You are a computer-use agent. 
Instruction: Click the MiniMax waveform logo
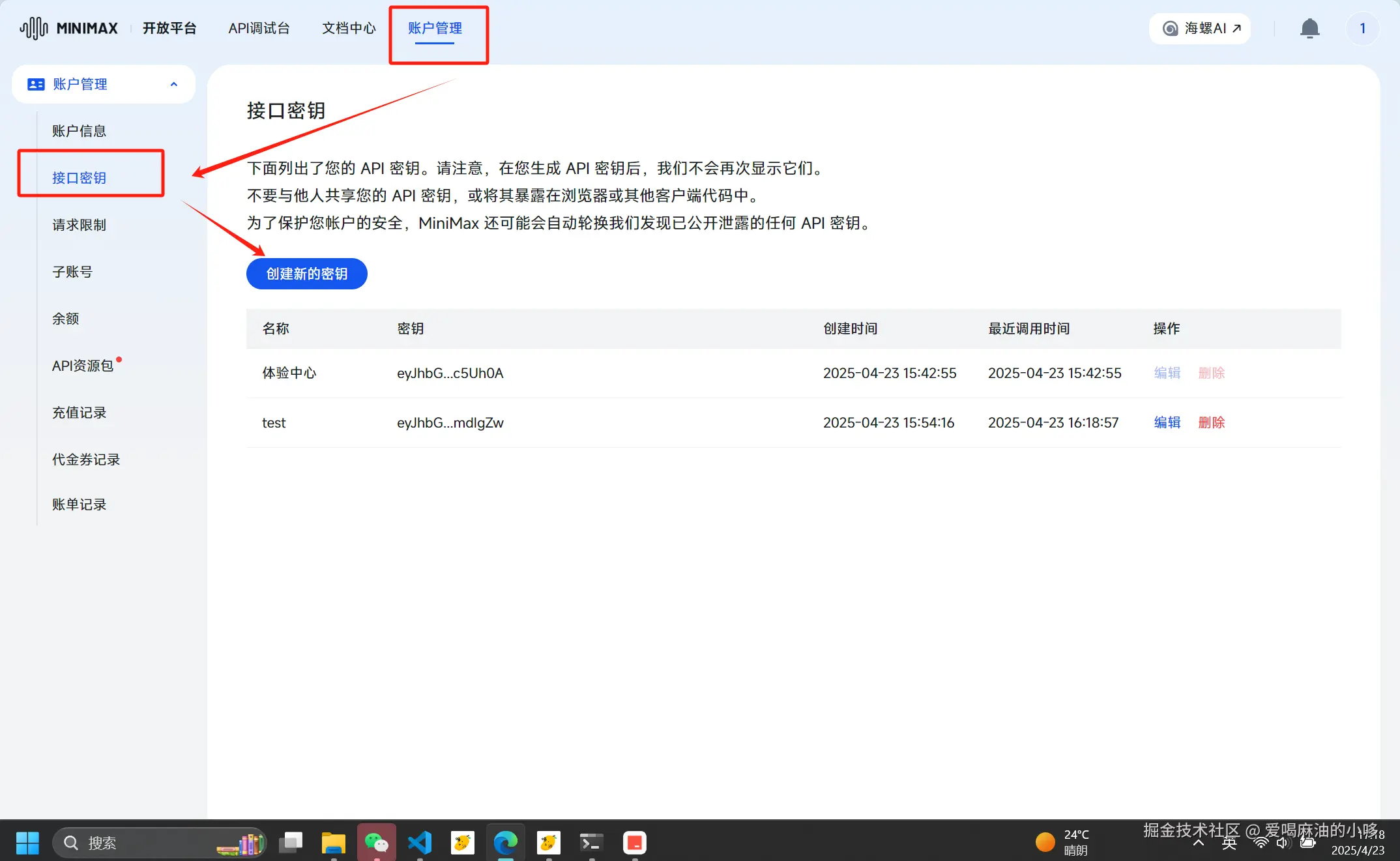coord(33,28)
